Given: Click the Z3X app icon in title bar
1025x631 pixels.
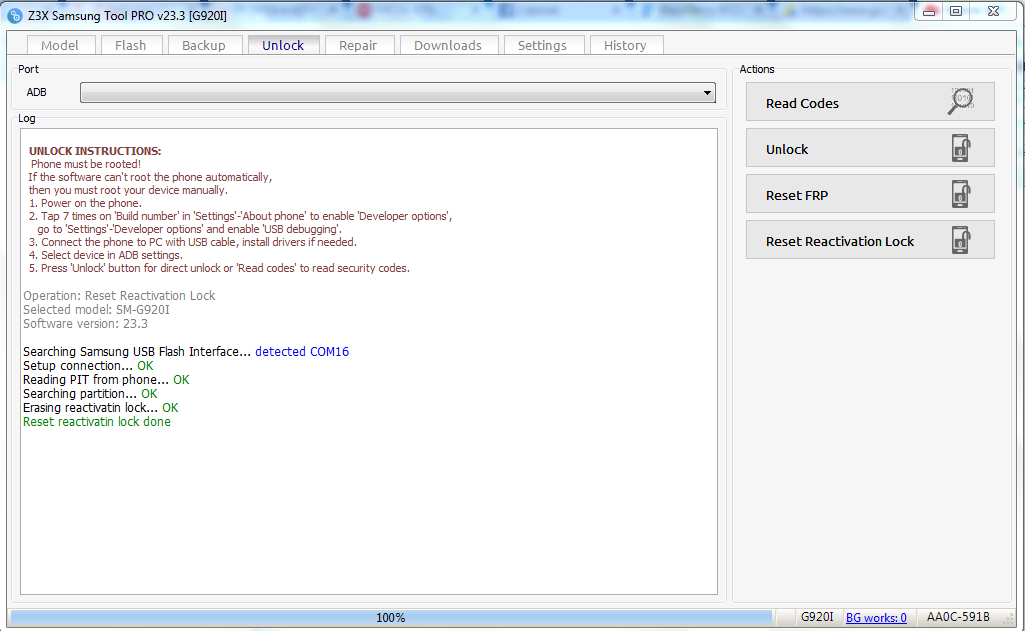Looking at the screenshot, I should click(x=15, y=15).
